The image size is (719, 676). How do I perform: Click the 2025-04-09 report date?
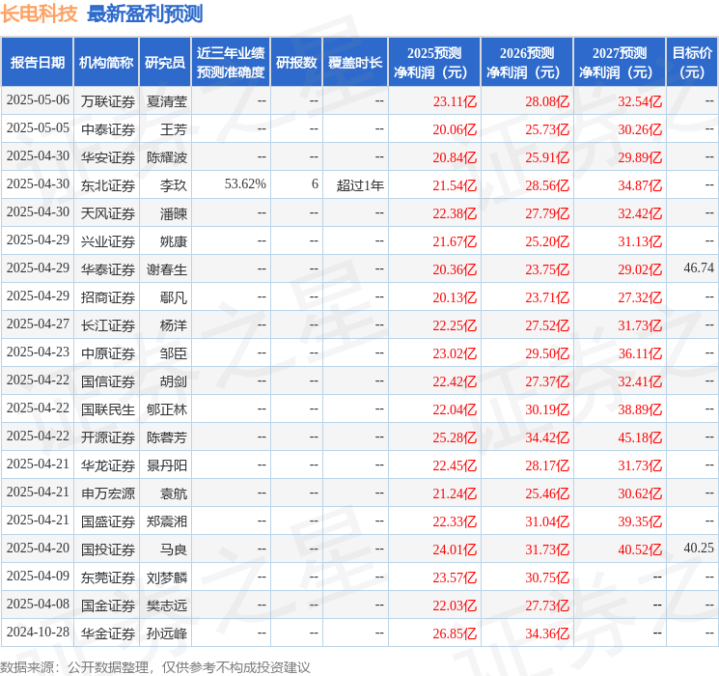pos(38,576)
